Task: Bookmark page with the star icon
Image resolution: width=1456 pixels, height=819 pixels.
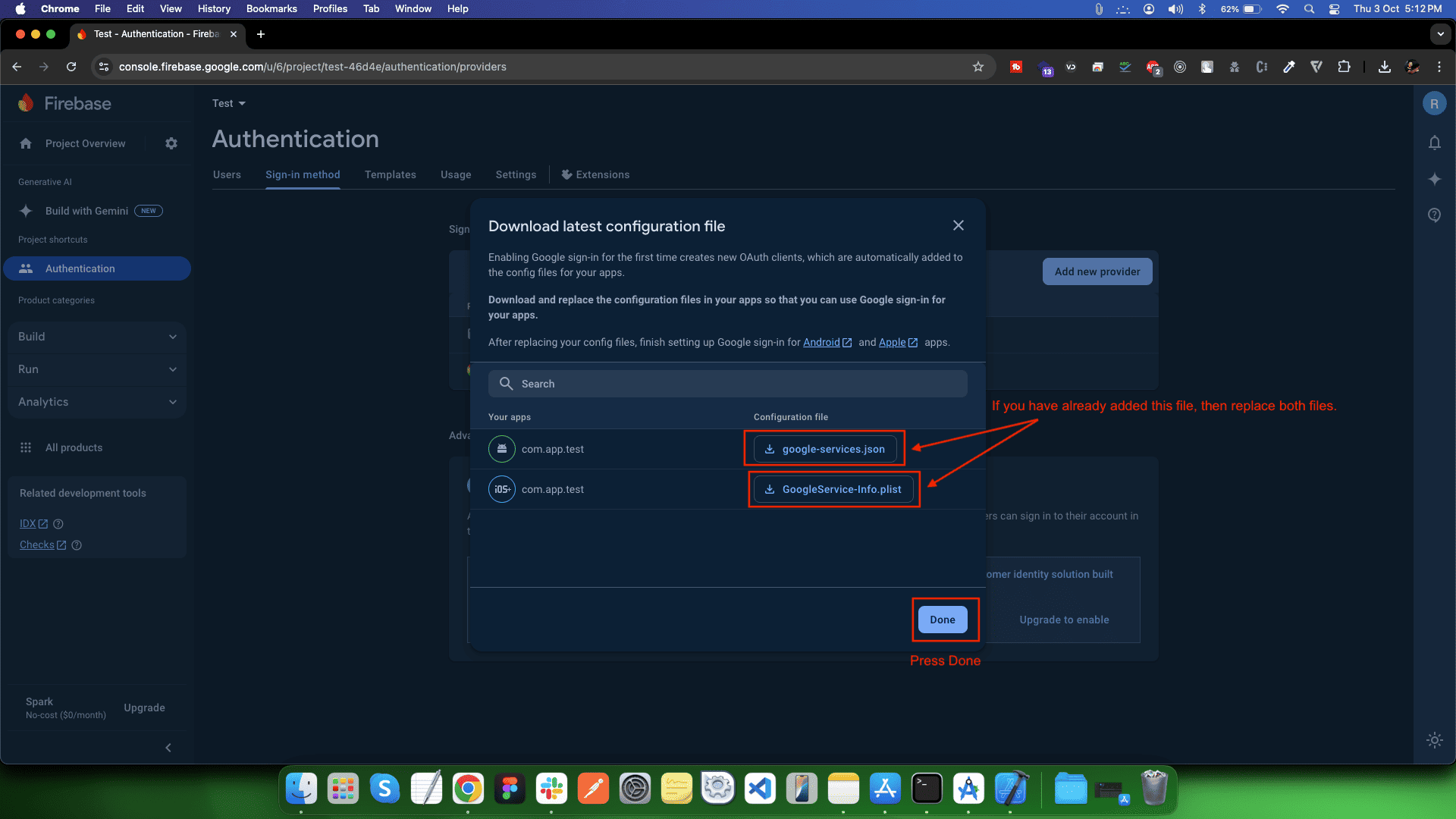Action: coord(978,67)
